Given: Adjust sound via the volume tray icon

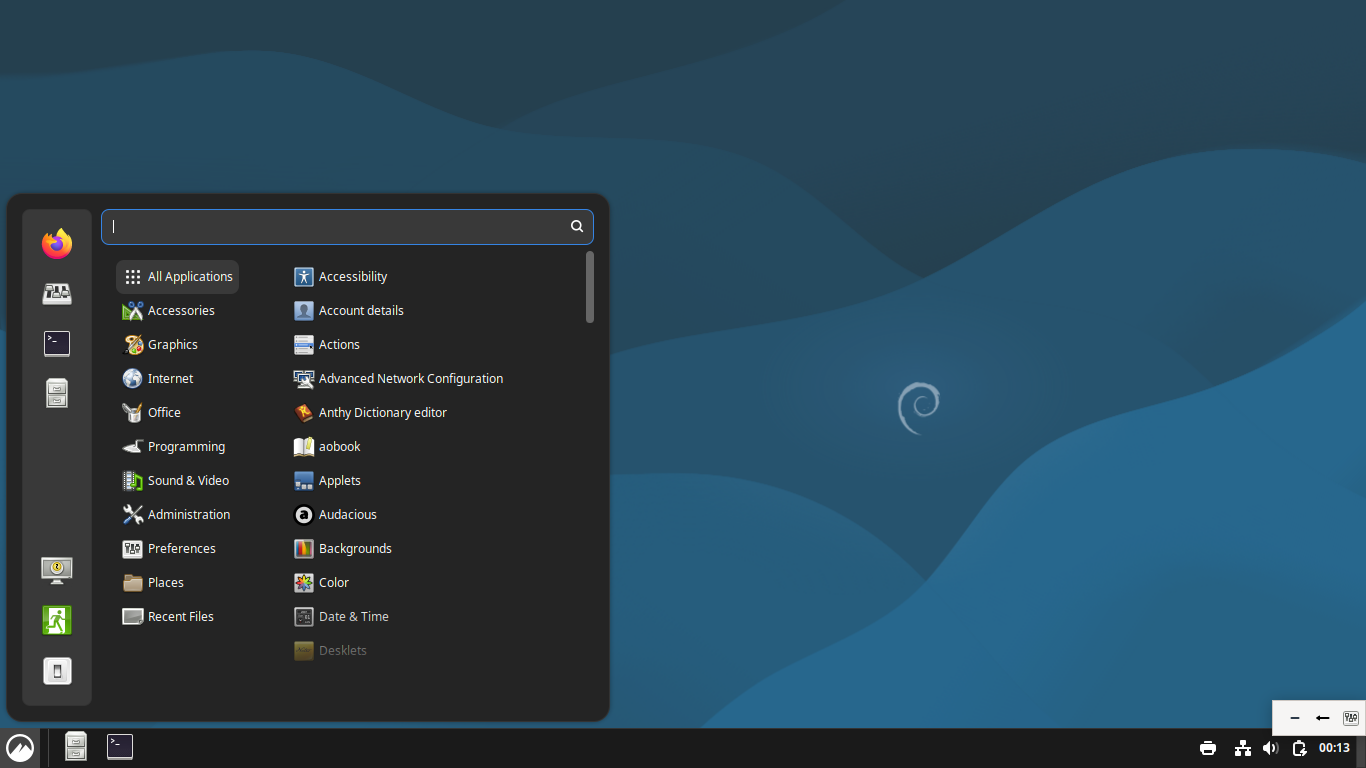Looking at the screenshot, I should (1270, 747).
